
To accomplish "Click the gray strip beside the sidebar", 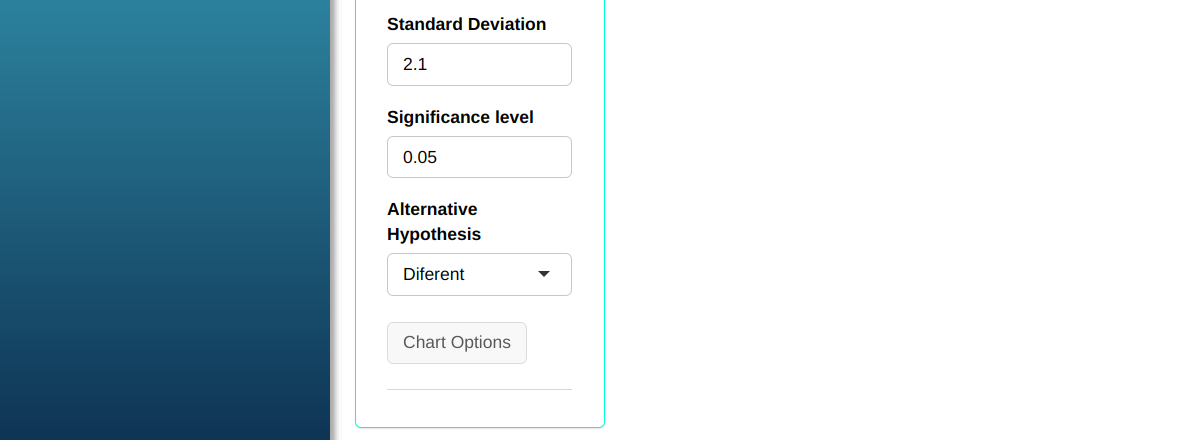I will [x=336, y=220].
